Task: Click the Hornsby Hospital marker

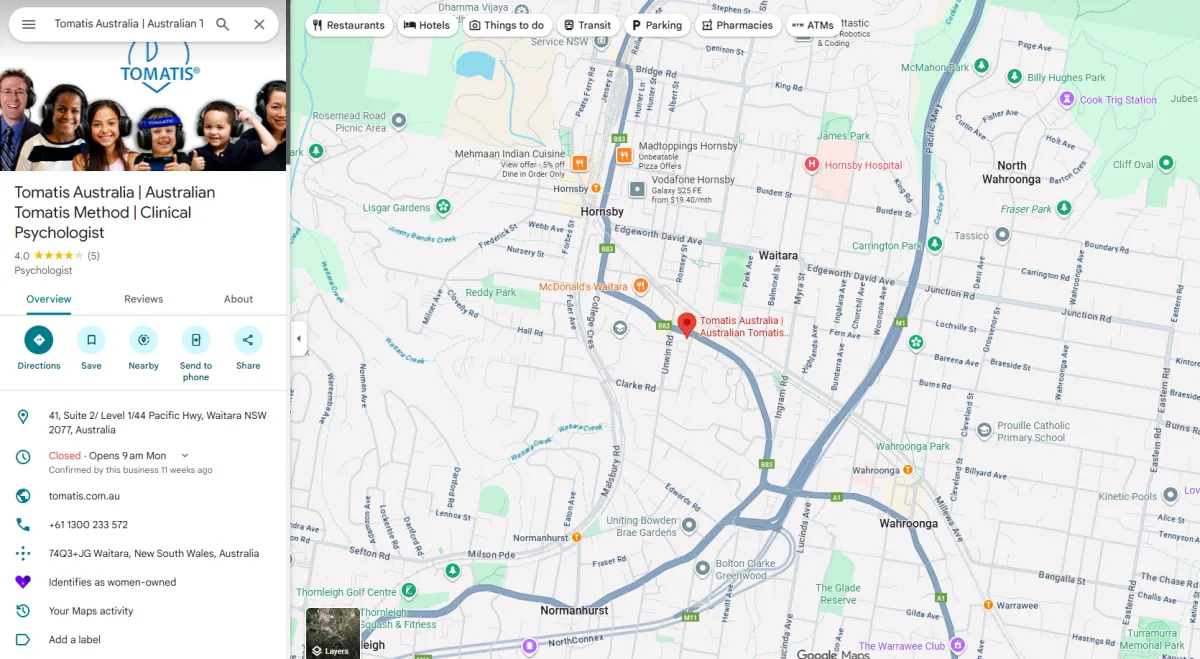Action: point(812,165)
